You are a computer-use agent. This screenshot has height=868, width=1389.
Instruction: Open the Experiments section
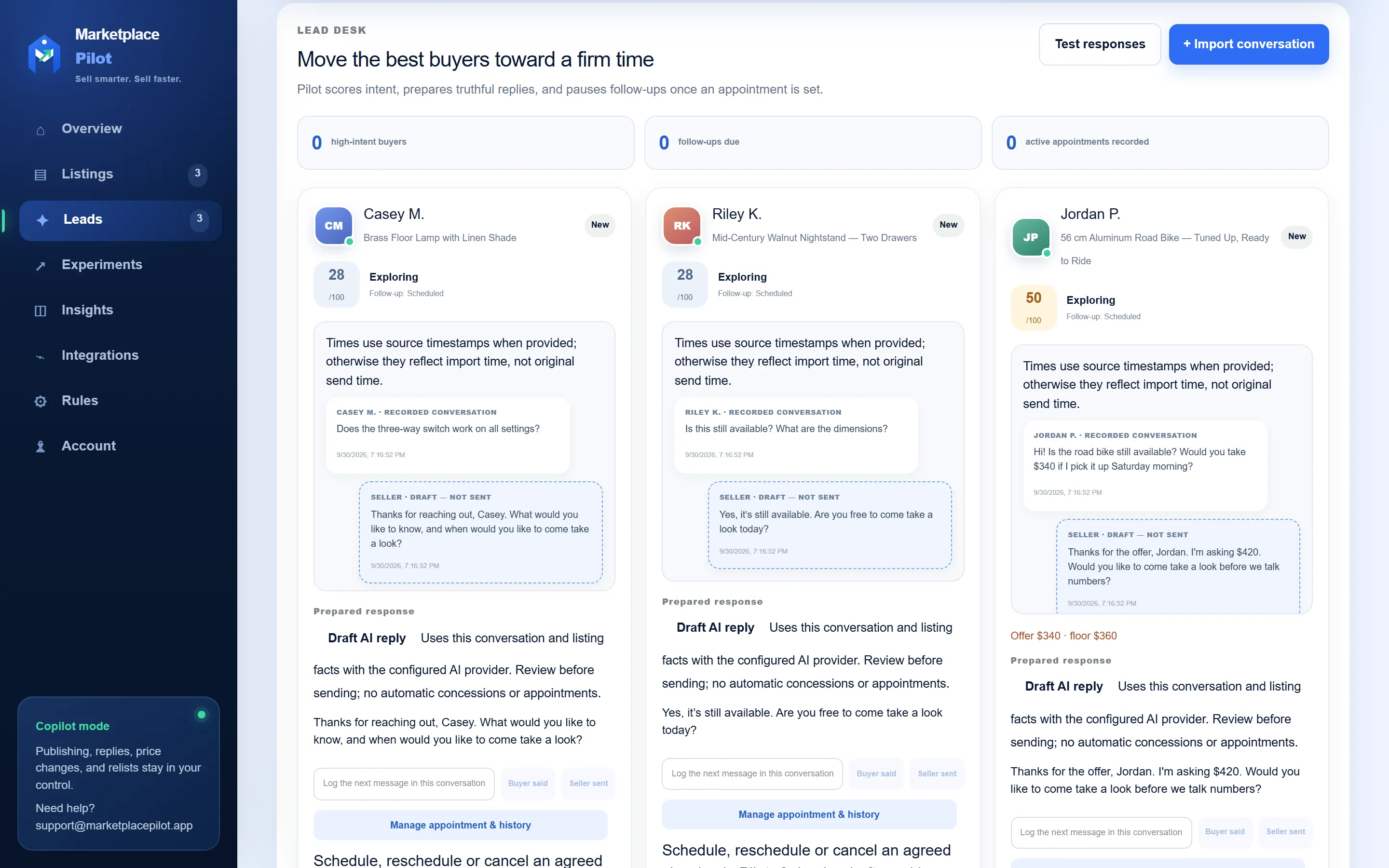(x=121, y=265)
